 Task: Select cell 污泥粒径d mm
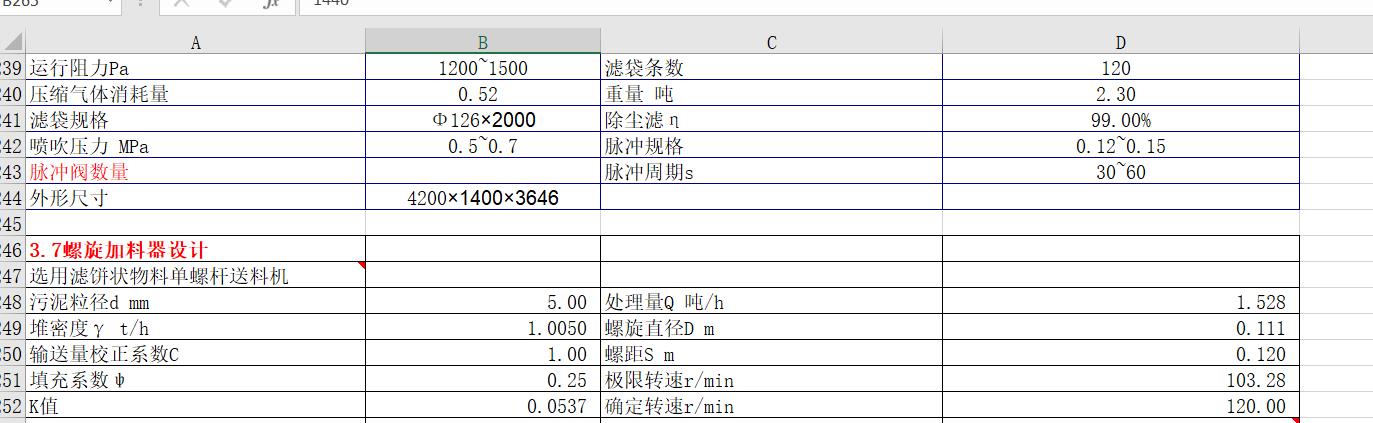195,301
